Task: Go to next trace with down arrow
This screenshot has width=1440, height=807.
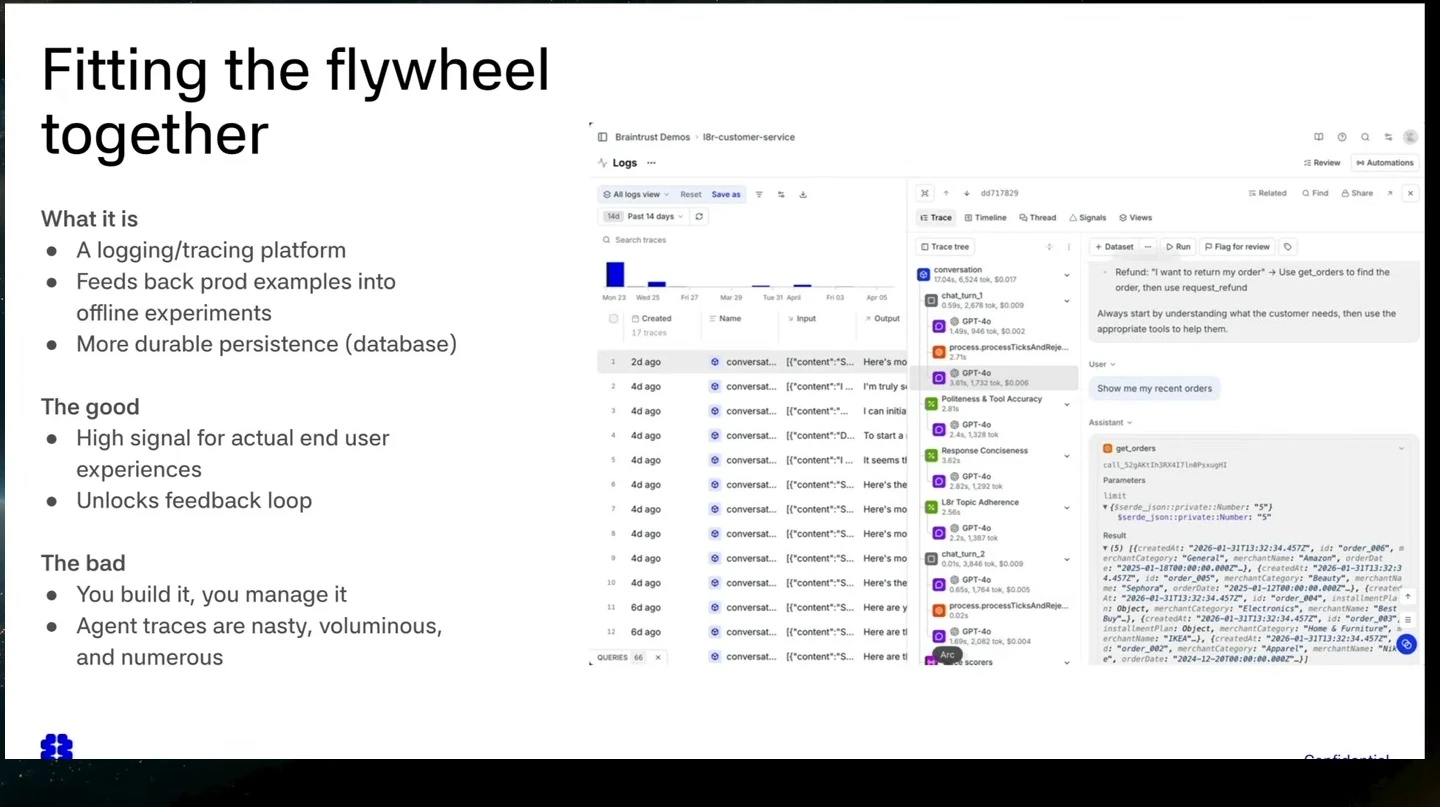Action: 967,193
